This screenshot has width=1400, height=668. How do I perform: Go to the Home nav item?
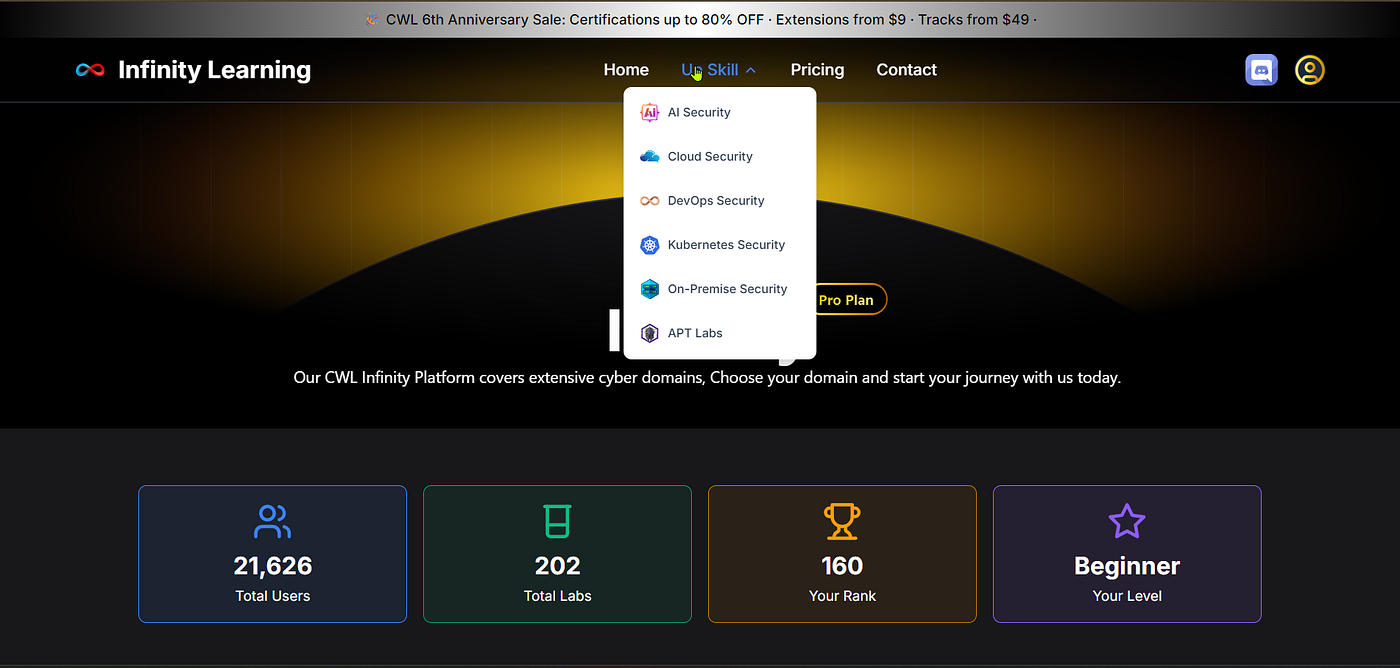[626, 70]
